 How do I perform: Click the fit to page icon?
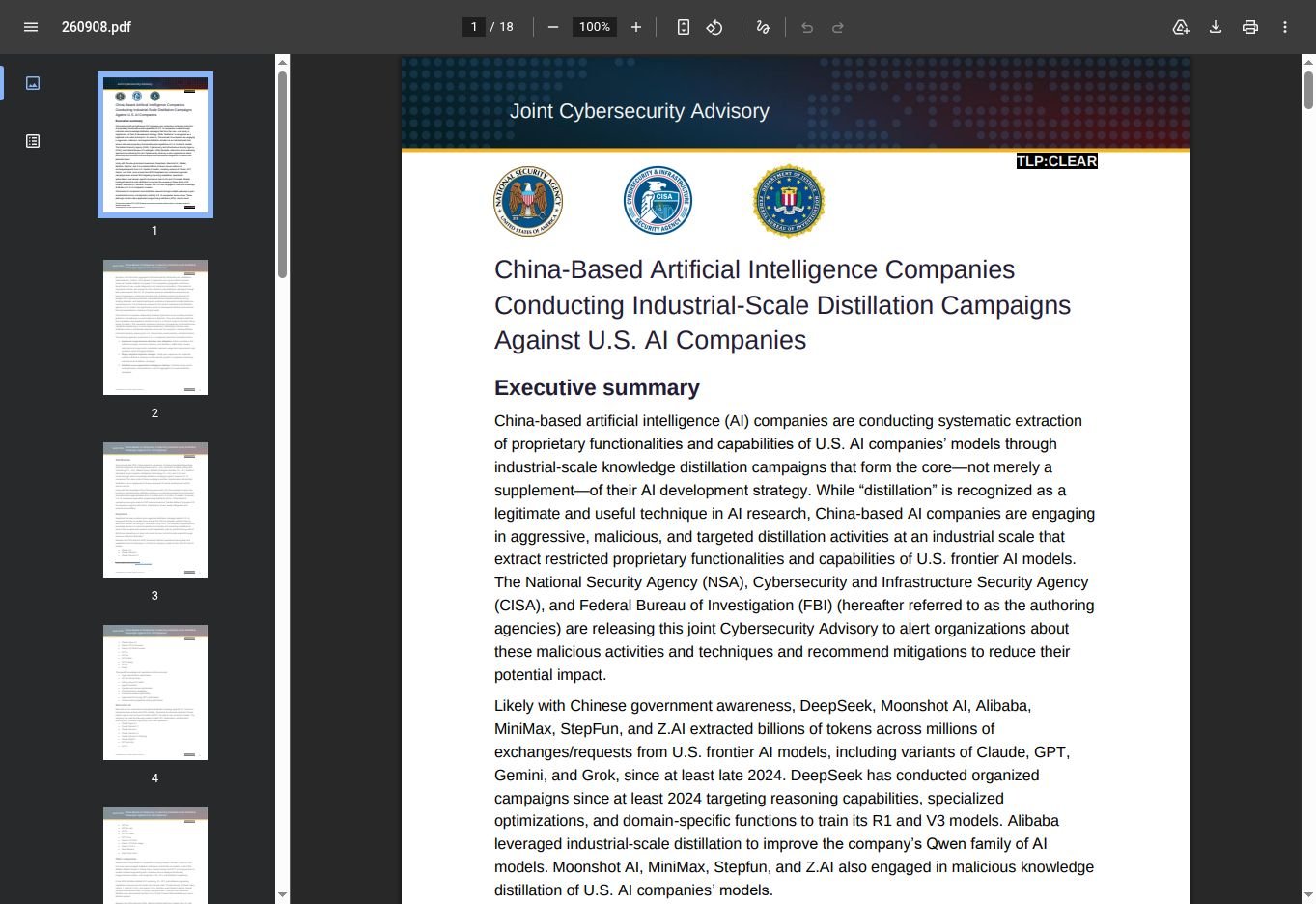click(684, 27)
